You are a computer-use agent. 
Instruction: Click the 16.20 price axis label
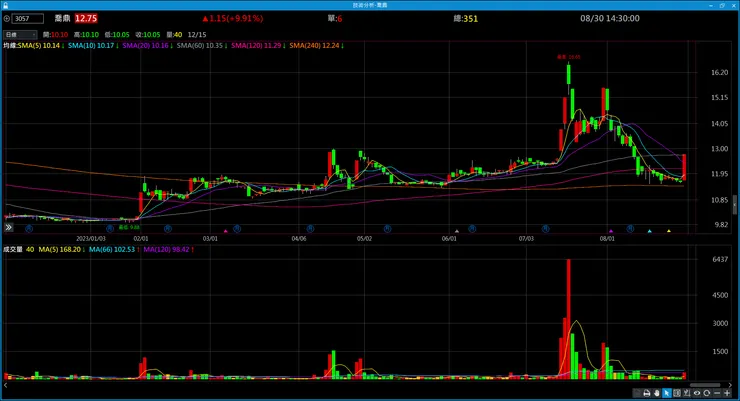[x=720, y=73]
